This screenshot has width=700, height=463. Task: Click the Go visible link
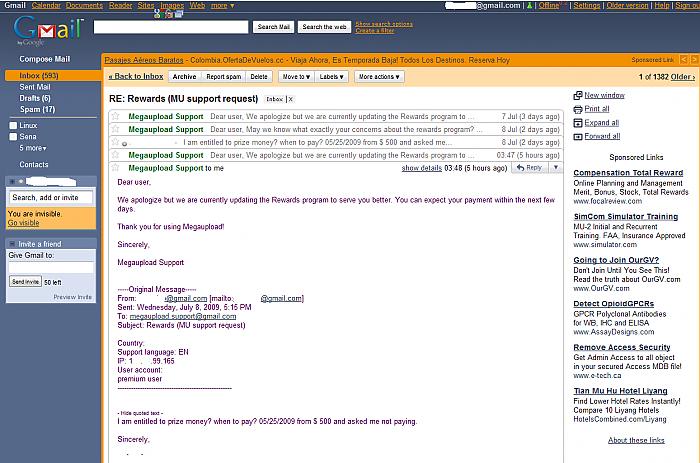click(23, 223)
